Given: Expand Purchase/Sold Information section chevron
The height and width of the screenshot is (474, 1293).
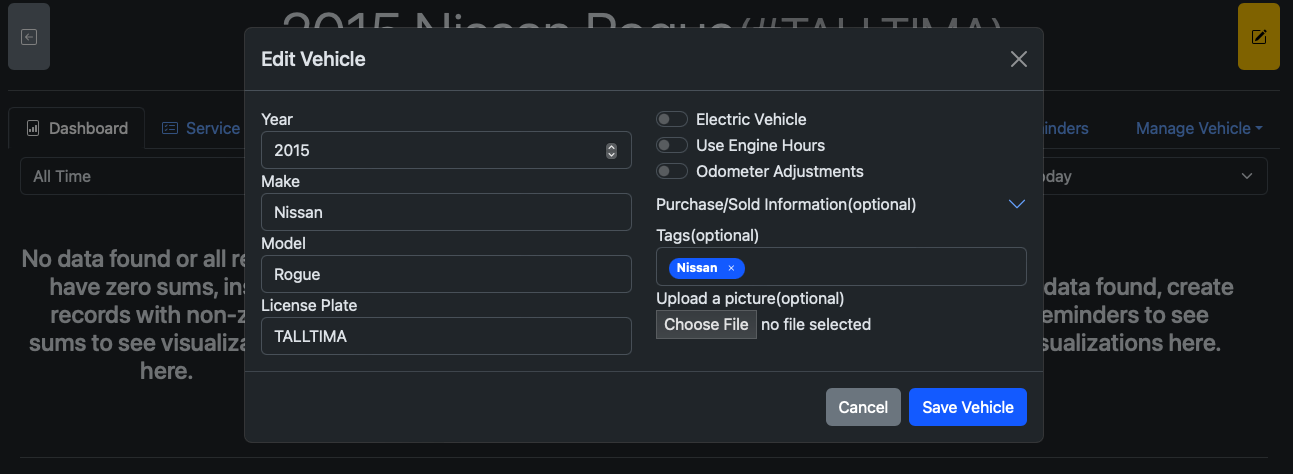Looking at the screenshot, I should [x=1016, y=204].
